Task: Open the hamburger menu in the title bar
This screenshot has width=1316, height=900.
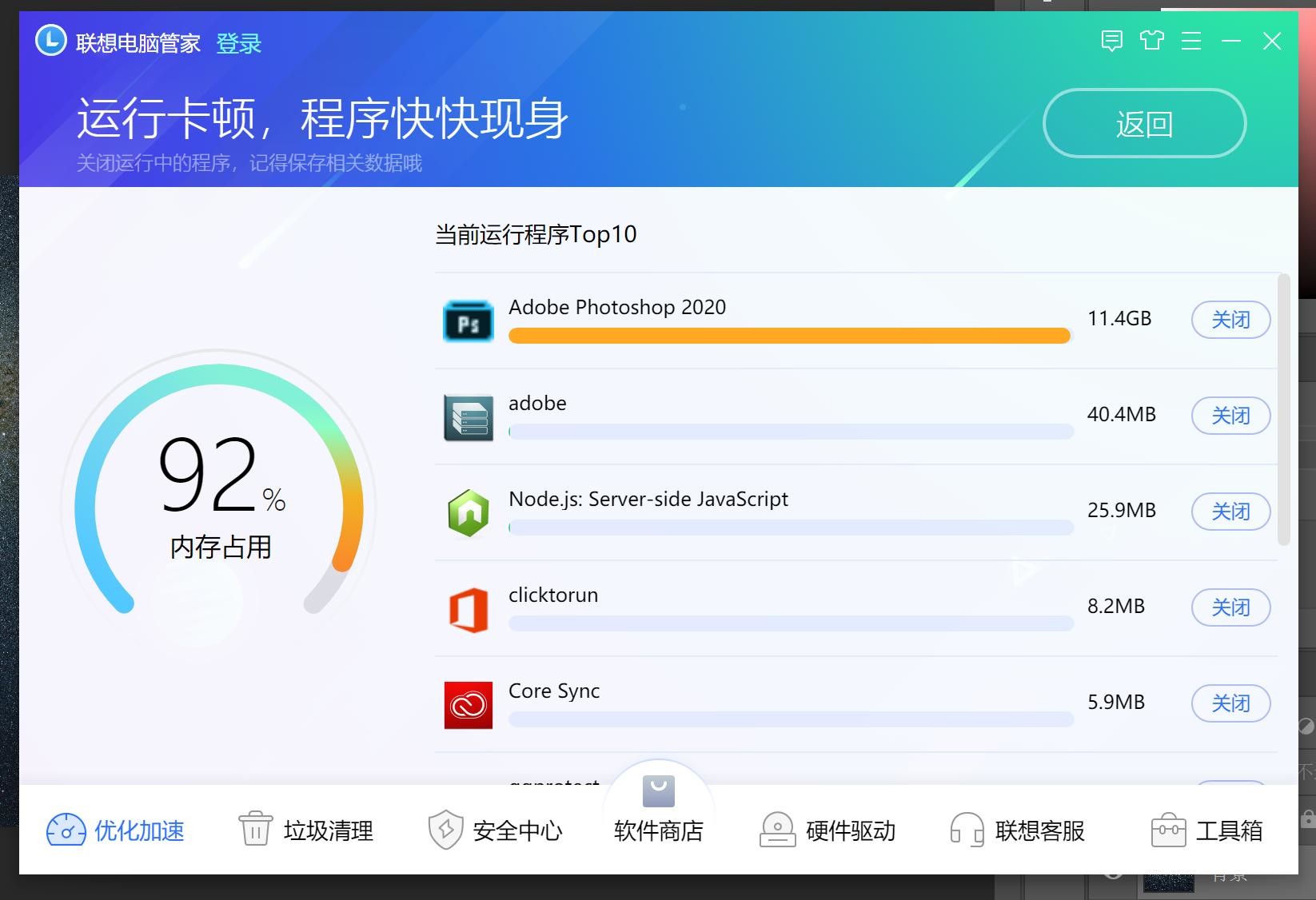Action: tap(1191, 41)
